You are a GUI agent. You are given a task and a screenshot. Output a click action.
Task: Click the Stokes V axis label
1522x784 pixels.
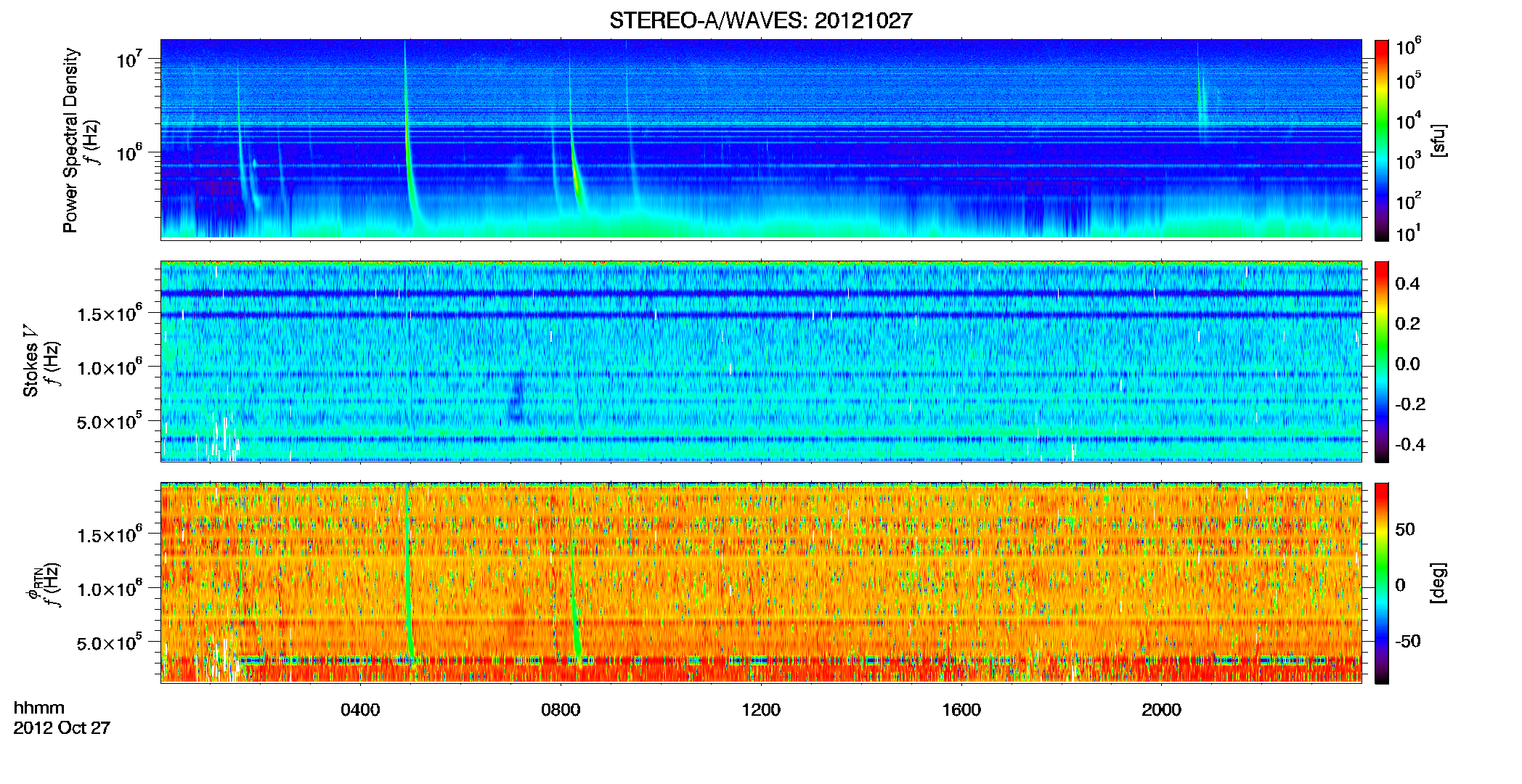(x=30, y=361)
